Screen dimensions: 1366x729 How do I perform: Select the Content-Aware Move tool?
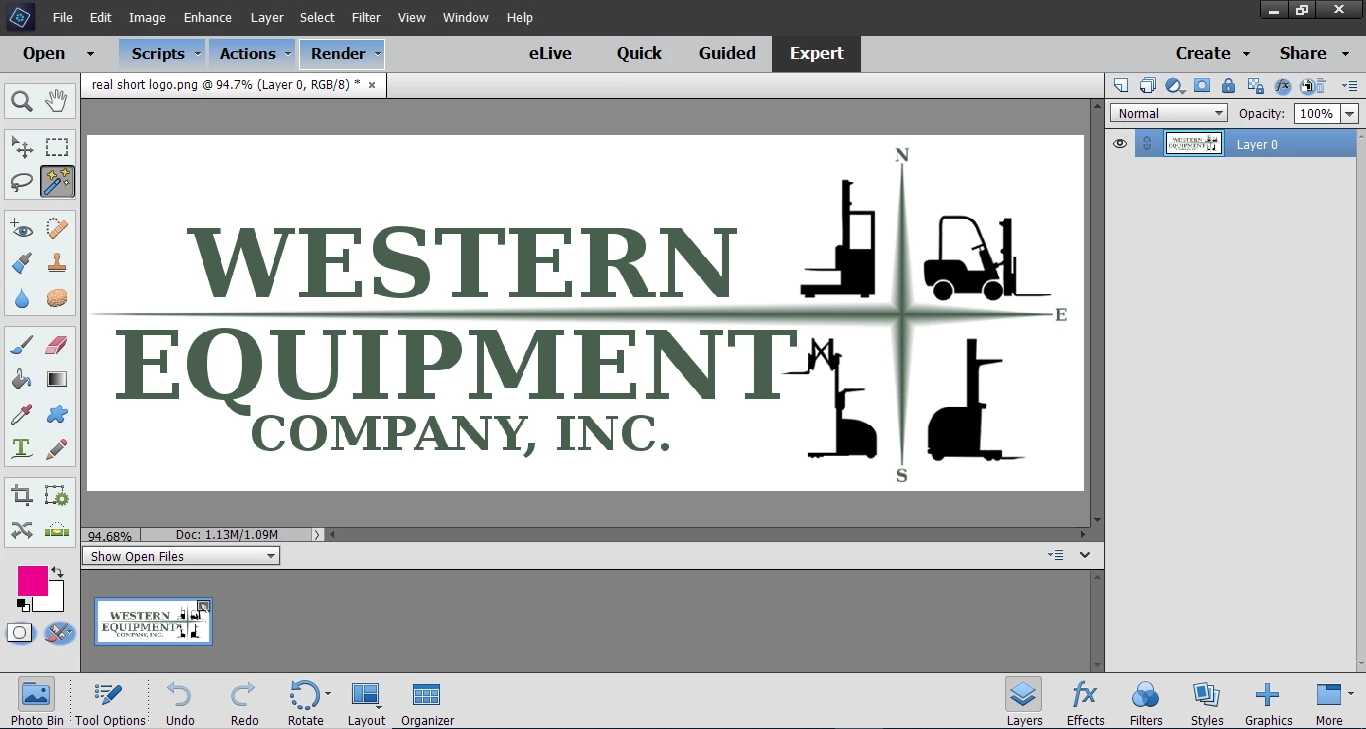coord(22,530)
